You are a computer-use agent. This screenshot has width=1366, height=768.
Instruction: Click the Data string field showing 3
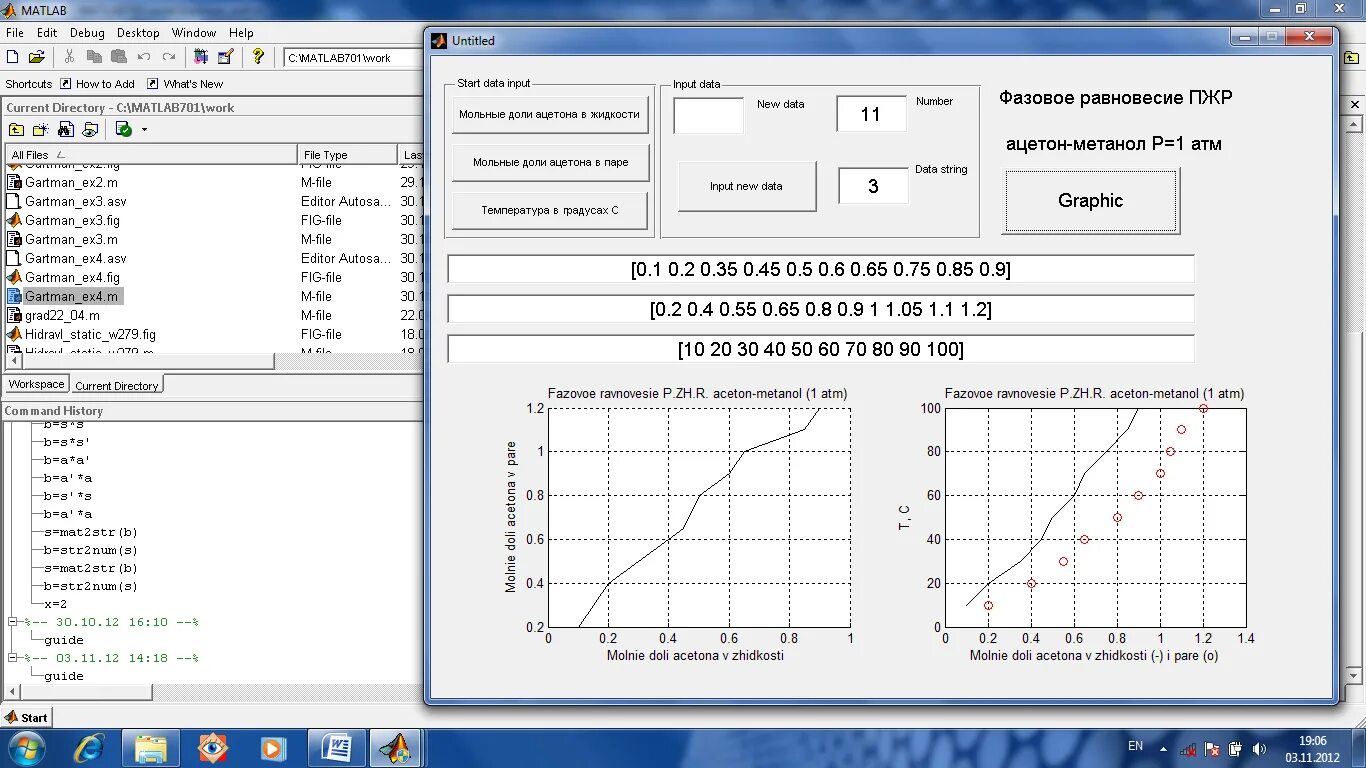pos(873,186)
